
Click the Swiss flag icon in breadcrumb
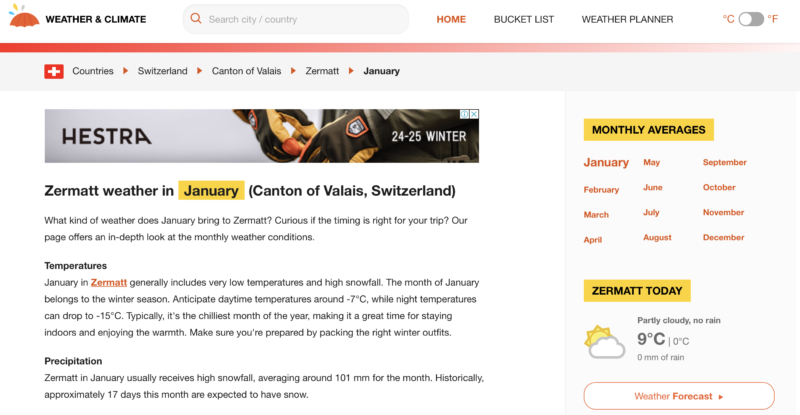(x=54, y=71)
